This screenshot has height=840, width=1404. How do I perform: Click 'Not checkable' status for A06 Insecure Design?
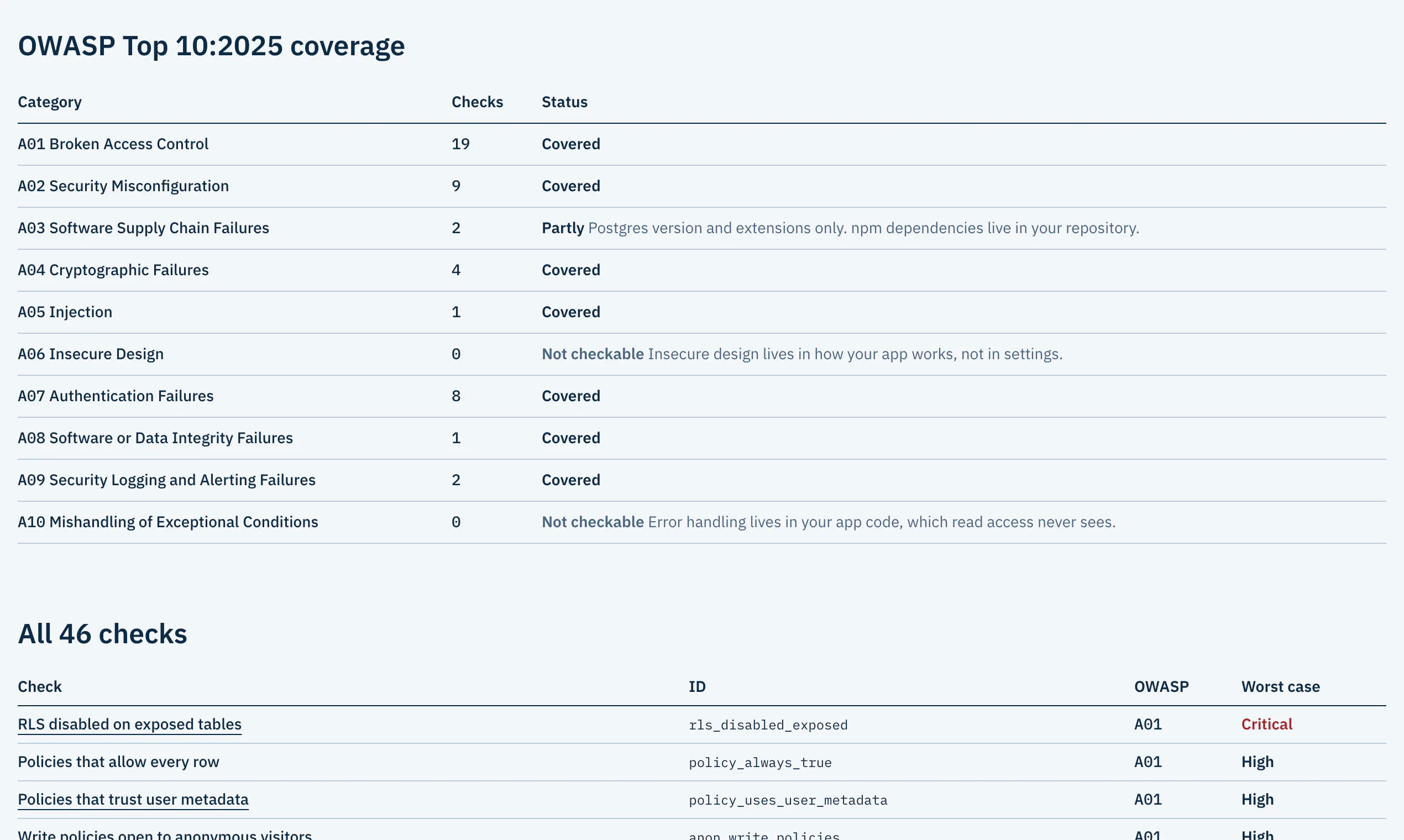pyautogui.click(x=593, y=354)
